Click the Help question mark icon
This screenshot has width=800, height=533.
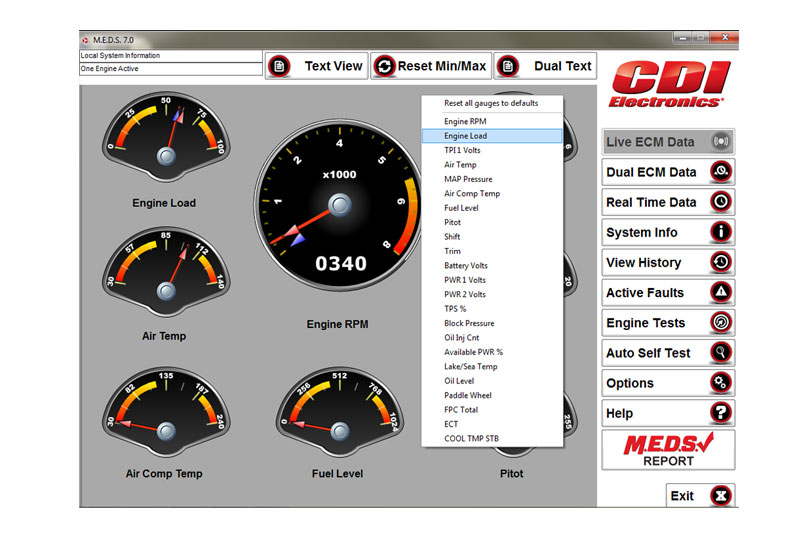(720, 413)
